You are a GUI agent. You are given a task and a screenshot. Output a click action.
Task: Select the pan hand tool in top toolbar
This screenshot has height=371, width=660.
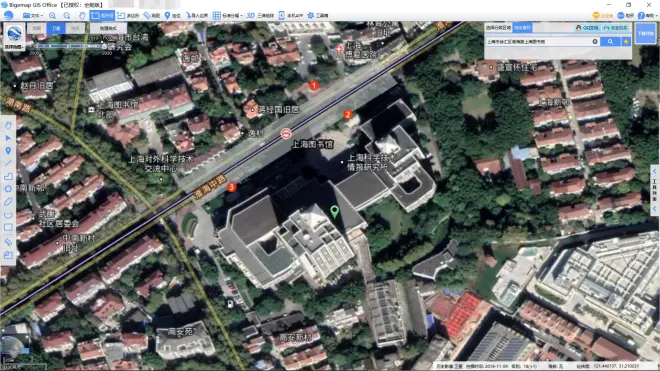(x=82, y=16)
